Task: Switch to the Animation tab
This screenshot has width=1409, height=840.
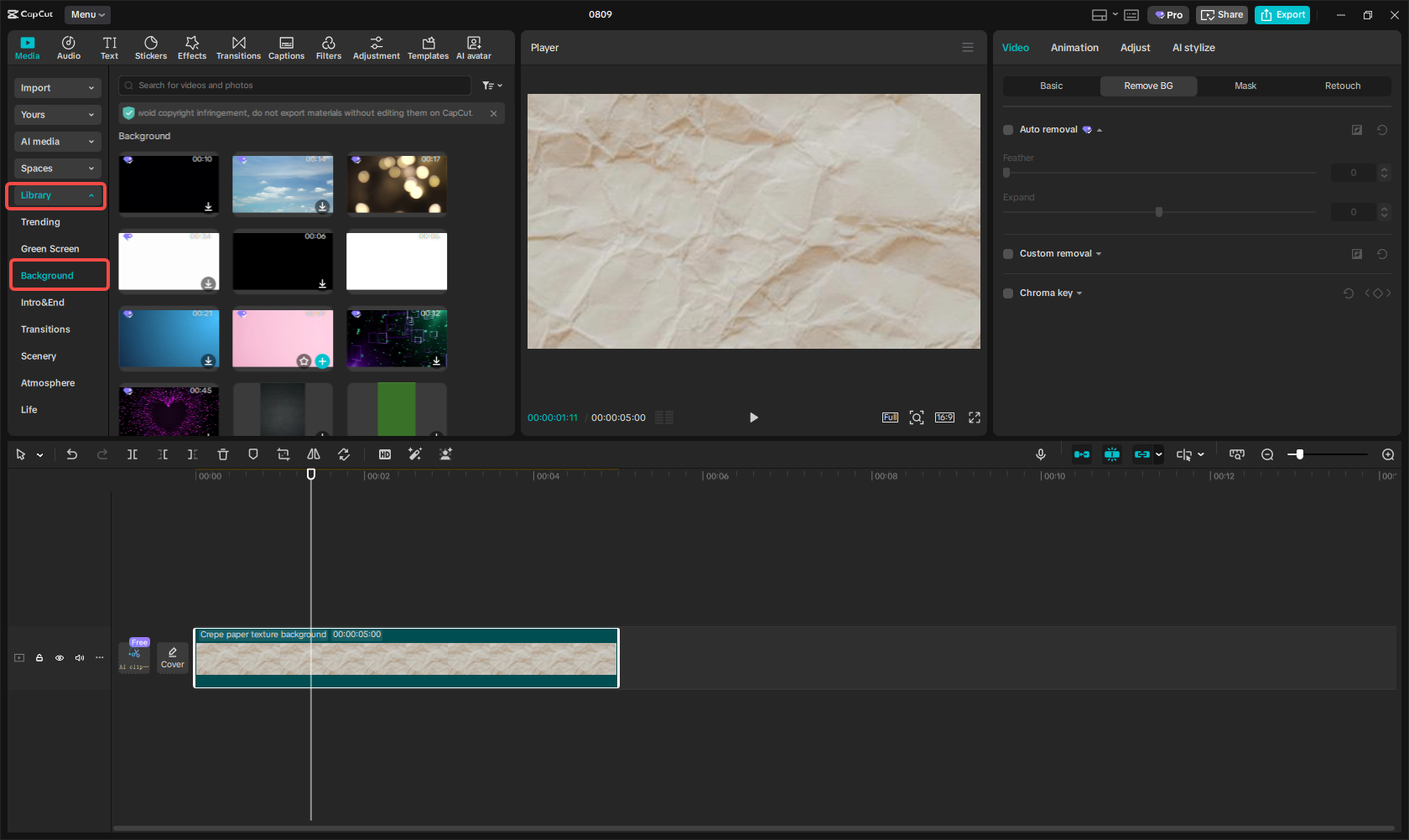Action: tap(1074, 48)
